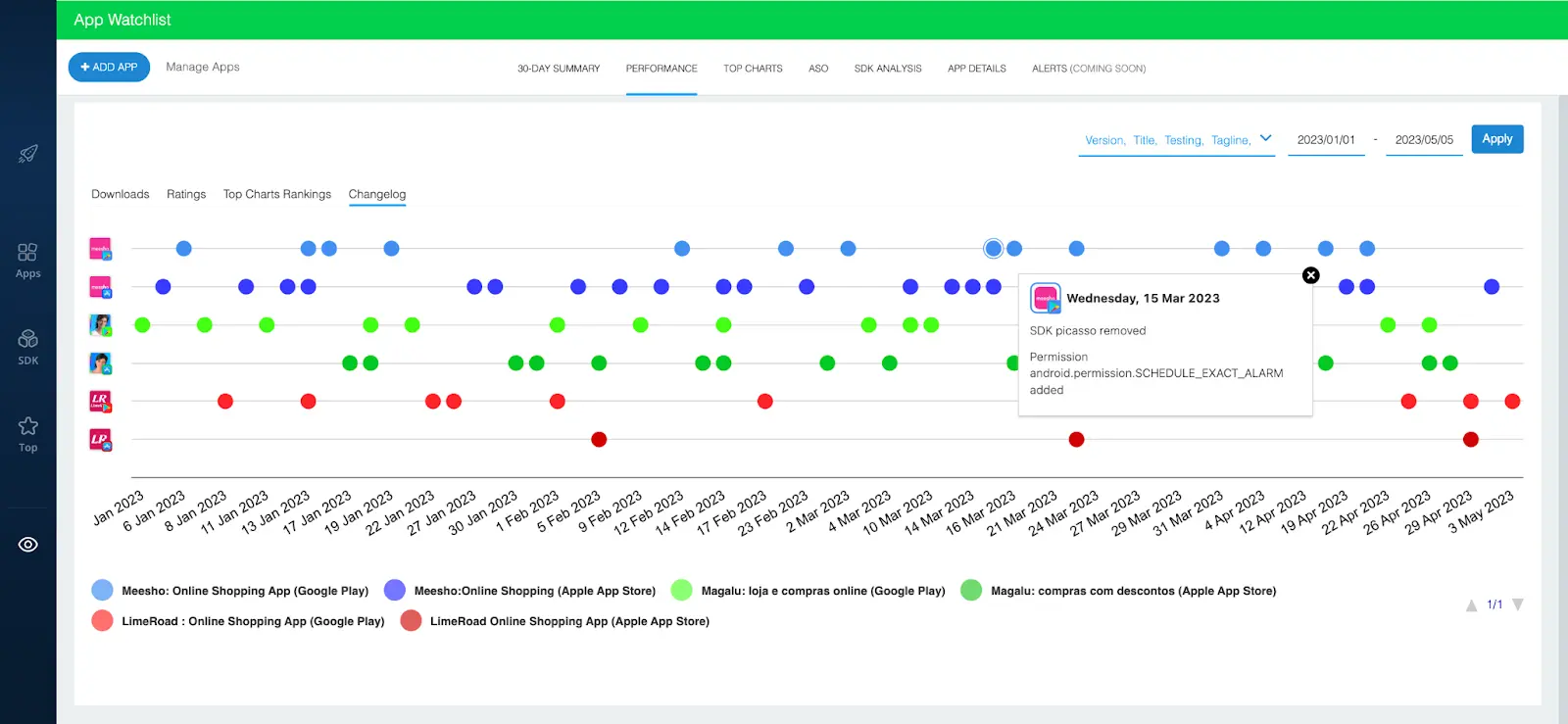This screenshot has width=1568, height=724.
Task: Click last LimeRoad Google Play marker near 3 May
Action: click(x=1512, y=402)
